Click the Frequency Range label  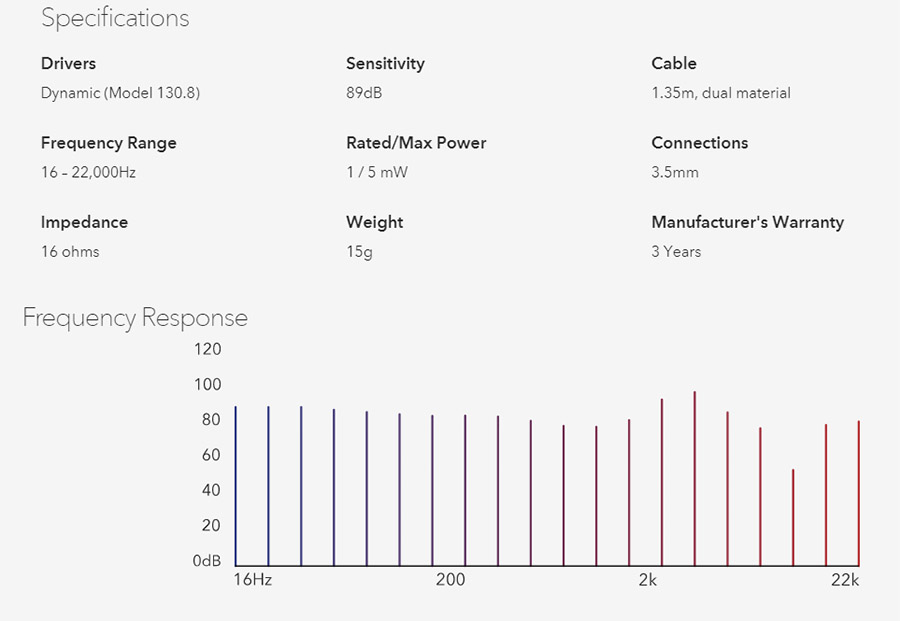pos(109,143)
